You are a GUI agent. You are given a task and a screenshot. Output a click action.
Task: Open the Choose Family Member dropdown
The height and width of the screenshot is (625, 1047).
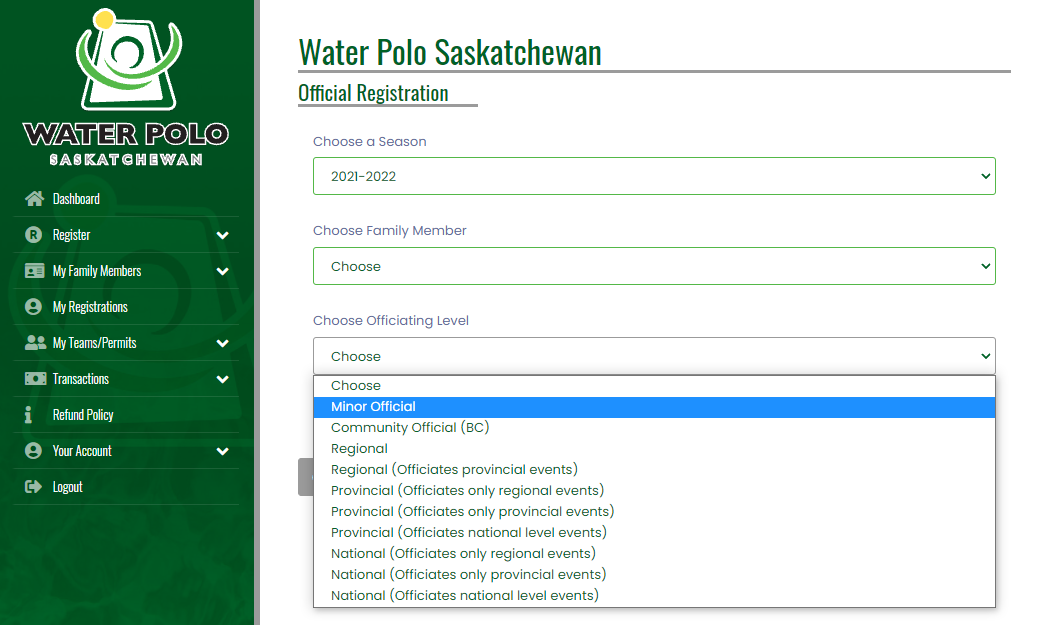coord(654,266)
